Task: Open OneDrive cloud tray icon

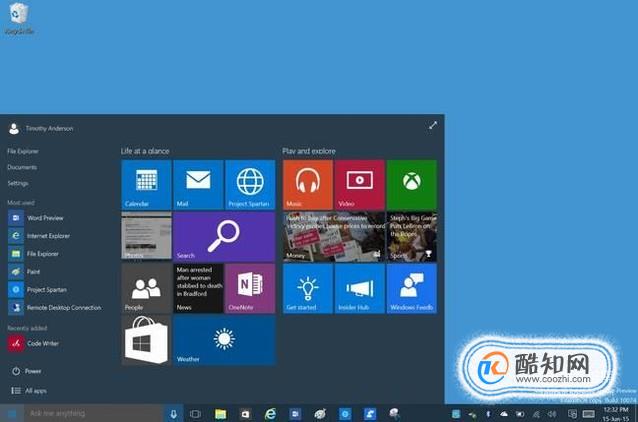Action: pos(504,414)
